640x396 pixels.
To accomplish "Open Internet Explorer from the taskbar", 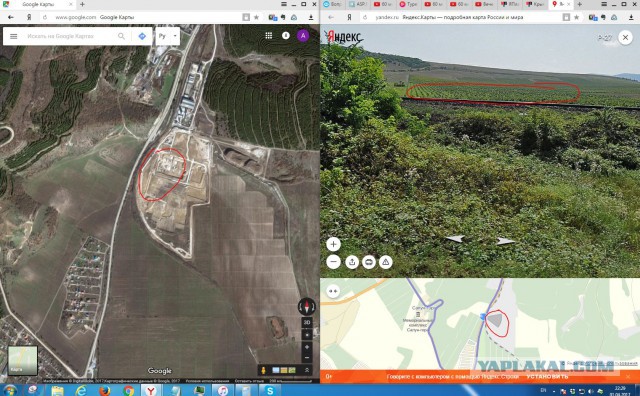I will [81, 391].
